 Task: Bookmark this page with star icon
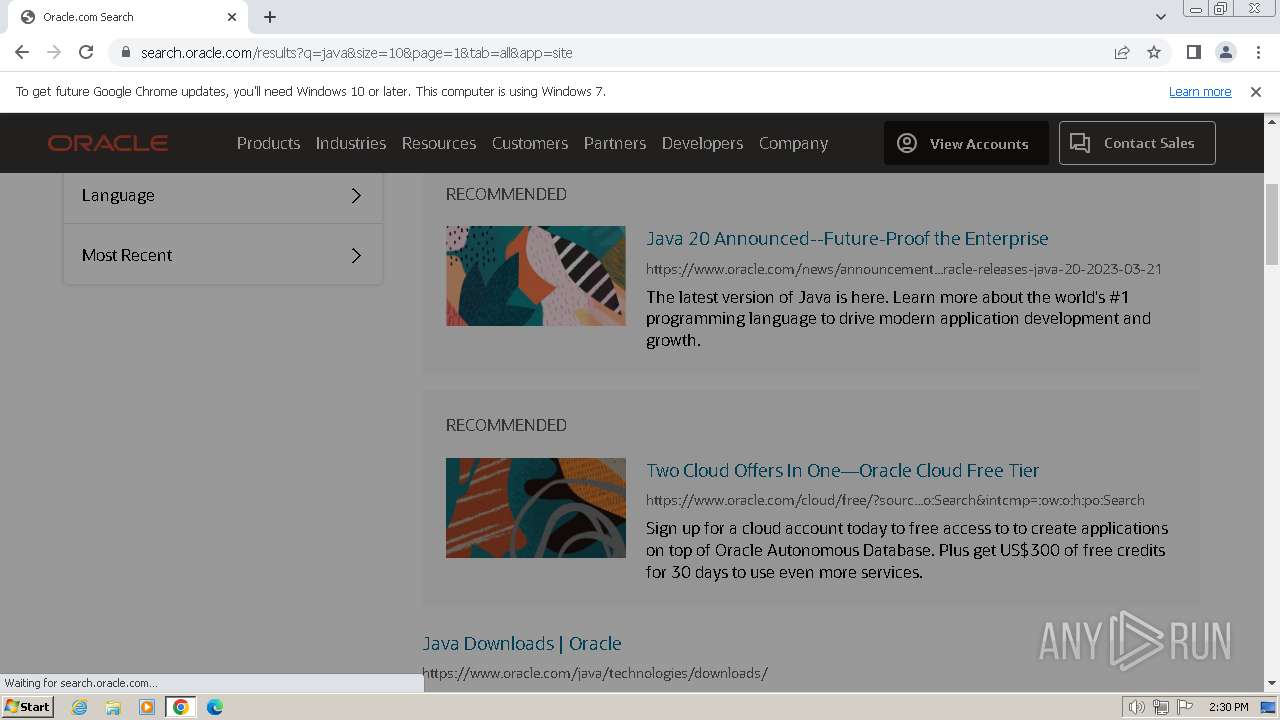tap(1154, 52)
